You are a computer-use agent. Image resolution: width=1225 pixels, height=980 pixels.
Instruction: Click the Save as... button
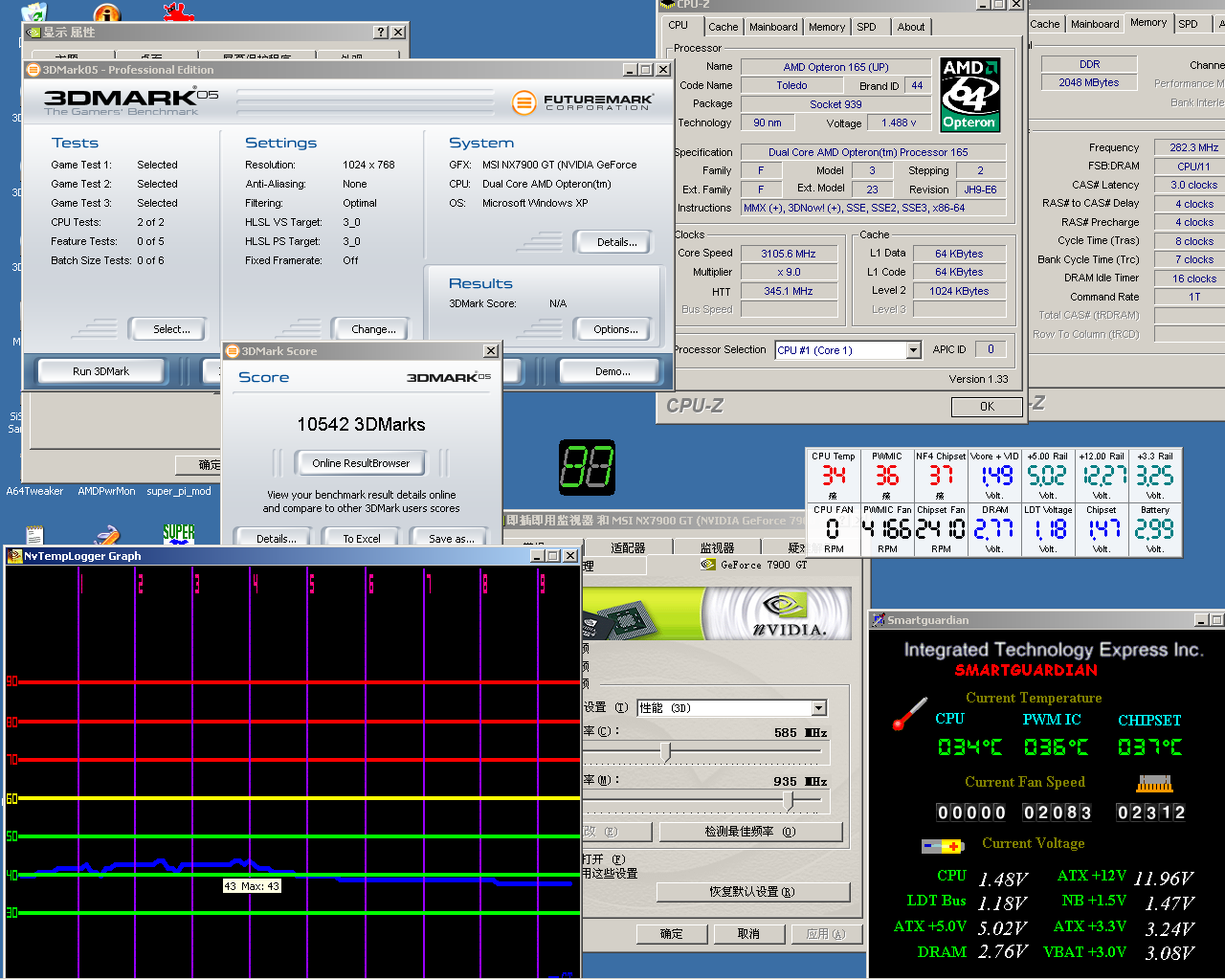coord(452,539)
